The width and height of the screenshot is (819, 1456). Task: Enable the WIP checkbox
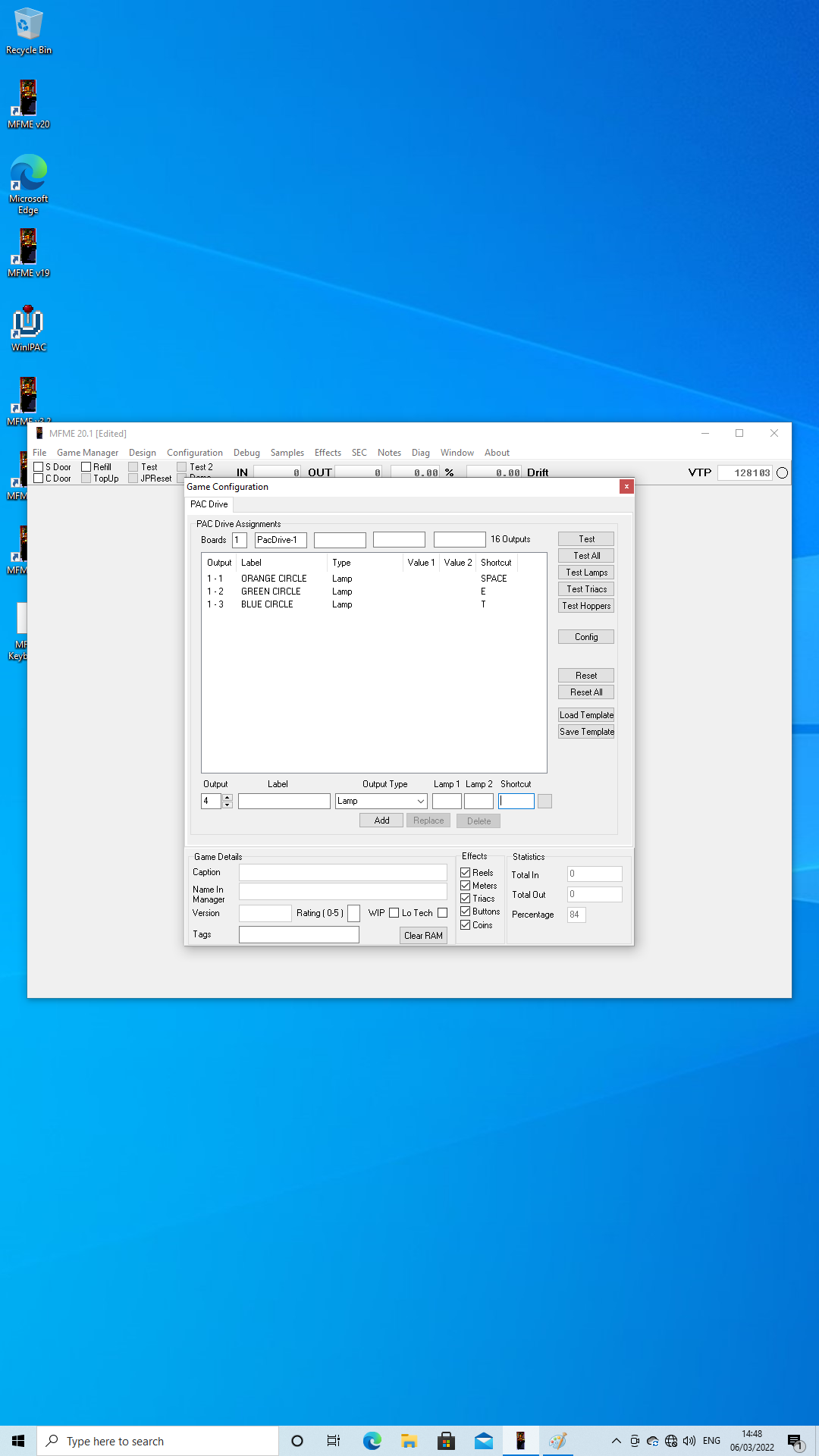[394, 913]
